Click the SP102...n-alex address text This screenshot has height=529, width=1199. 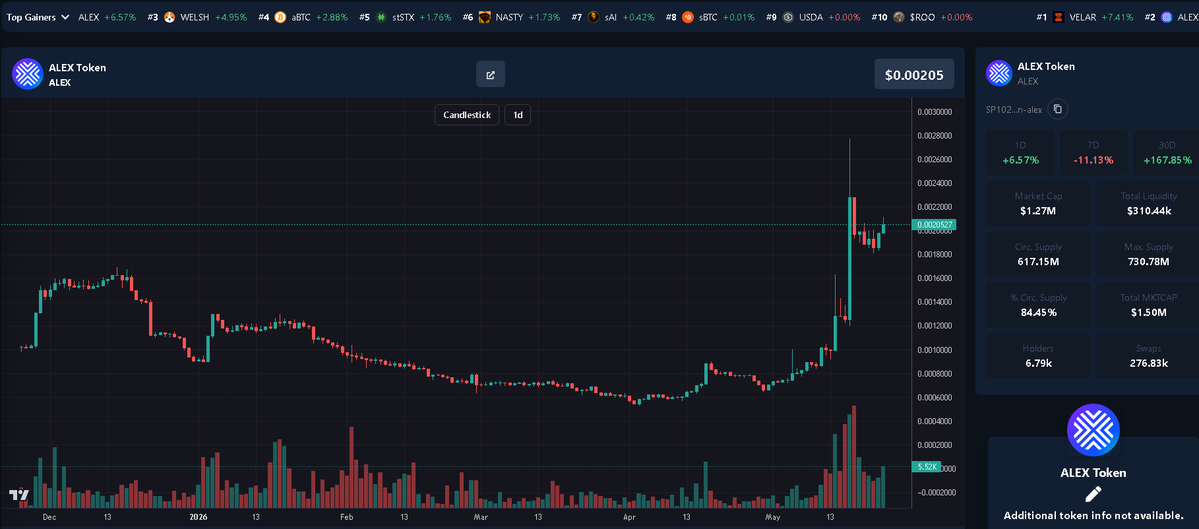1014,109
